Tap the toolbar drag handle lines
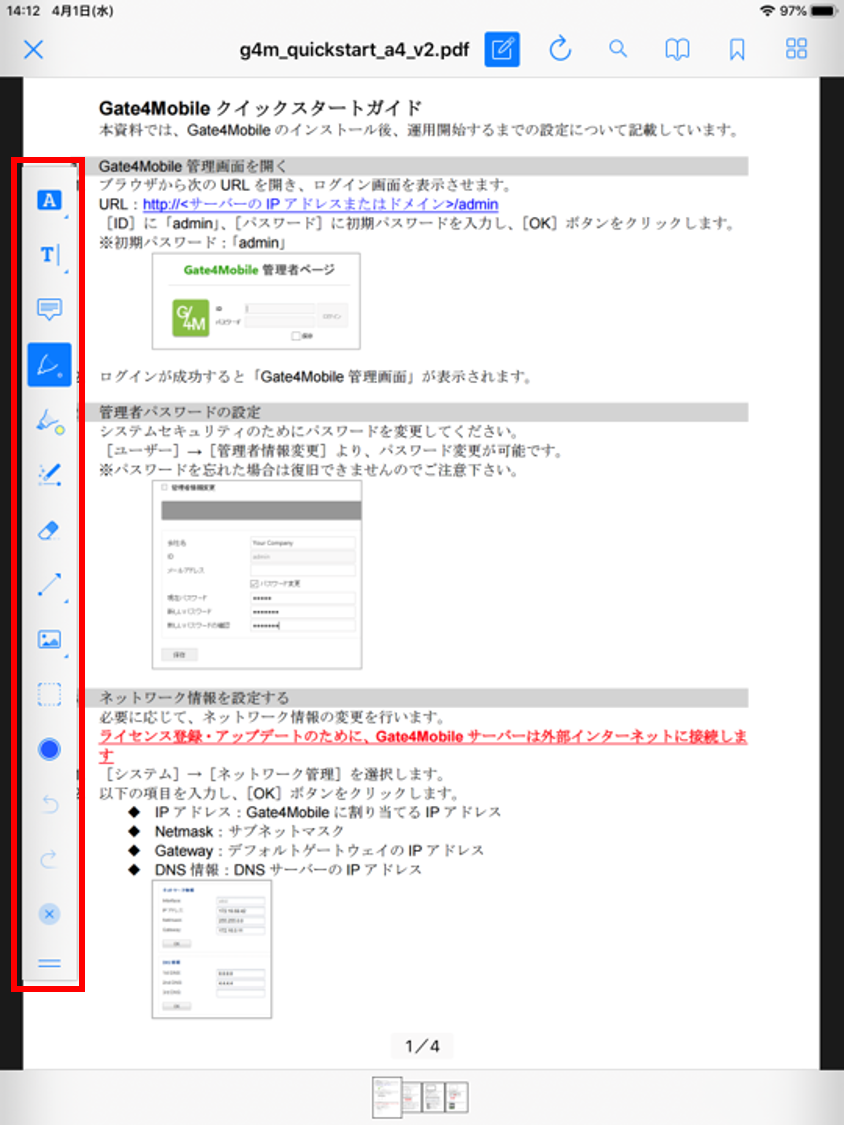This screenshot has width=844, height=1125. (49, 964)
